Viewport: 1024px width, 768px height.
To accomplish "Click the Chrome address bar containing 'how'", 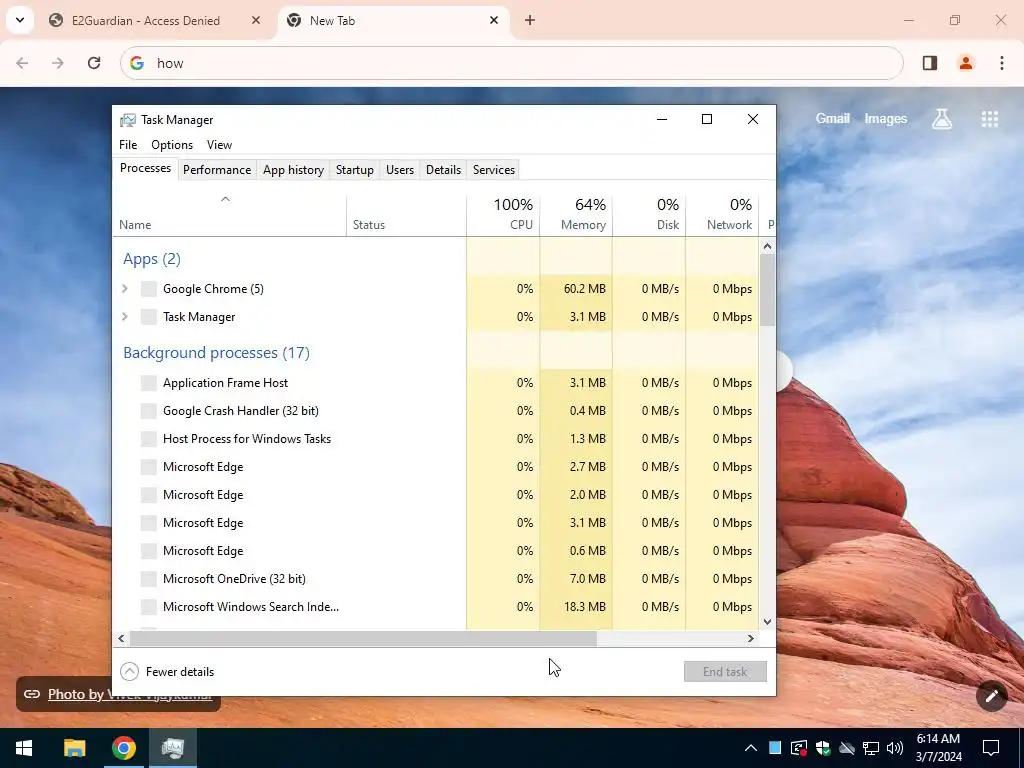I will (x=511, y=63).
